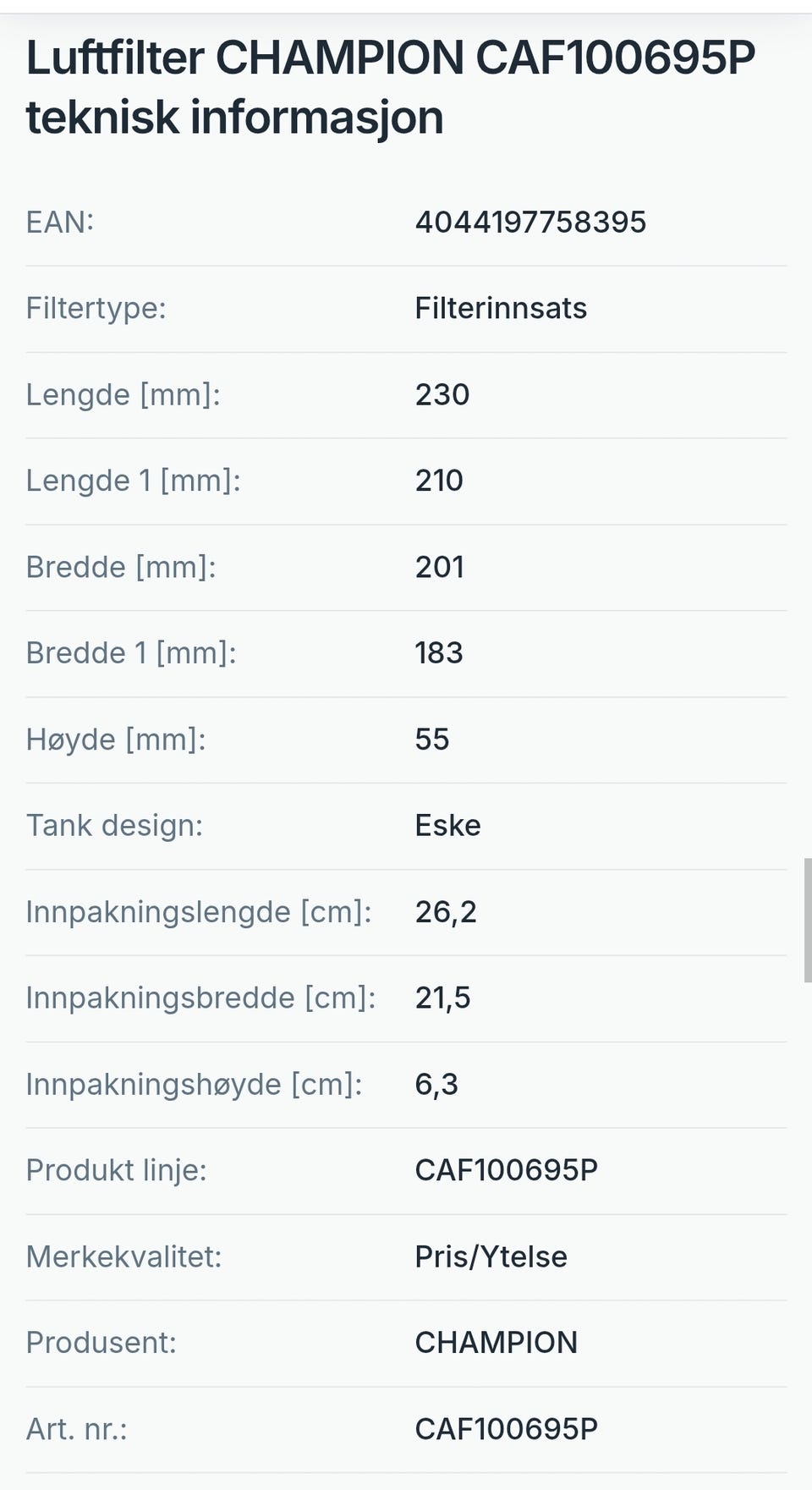The width and height of the screenshot is (812, 1490).
Task: Click the Innpakningshøyde value 6,3
Action: [x=436, y=1086]
